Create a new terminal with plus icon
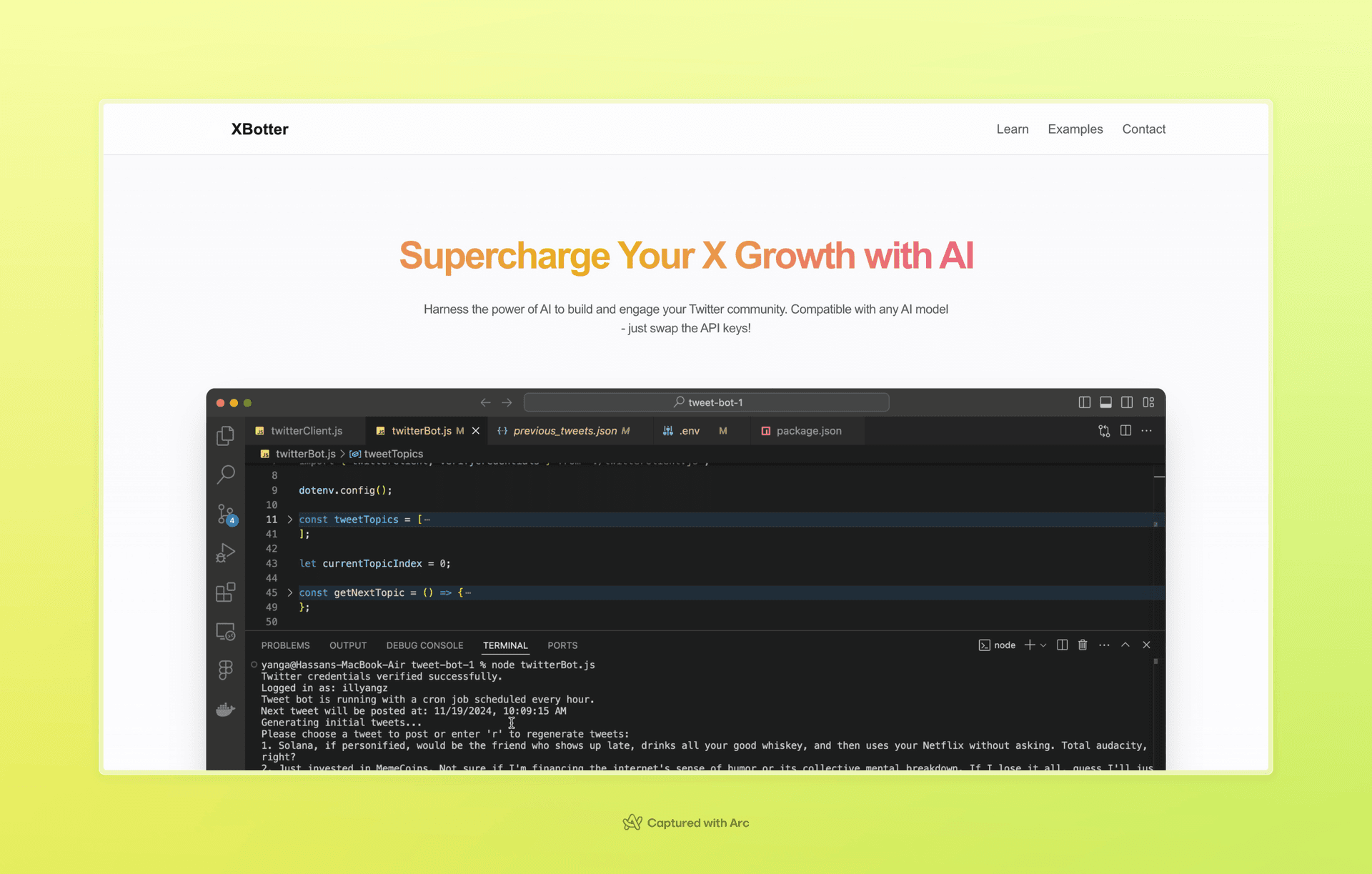 pyautogui.click(x=1030, y=645)
